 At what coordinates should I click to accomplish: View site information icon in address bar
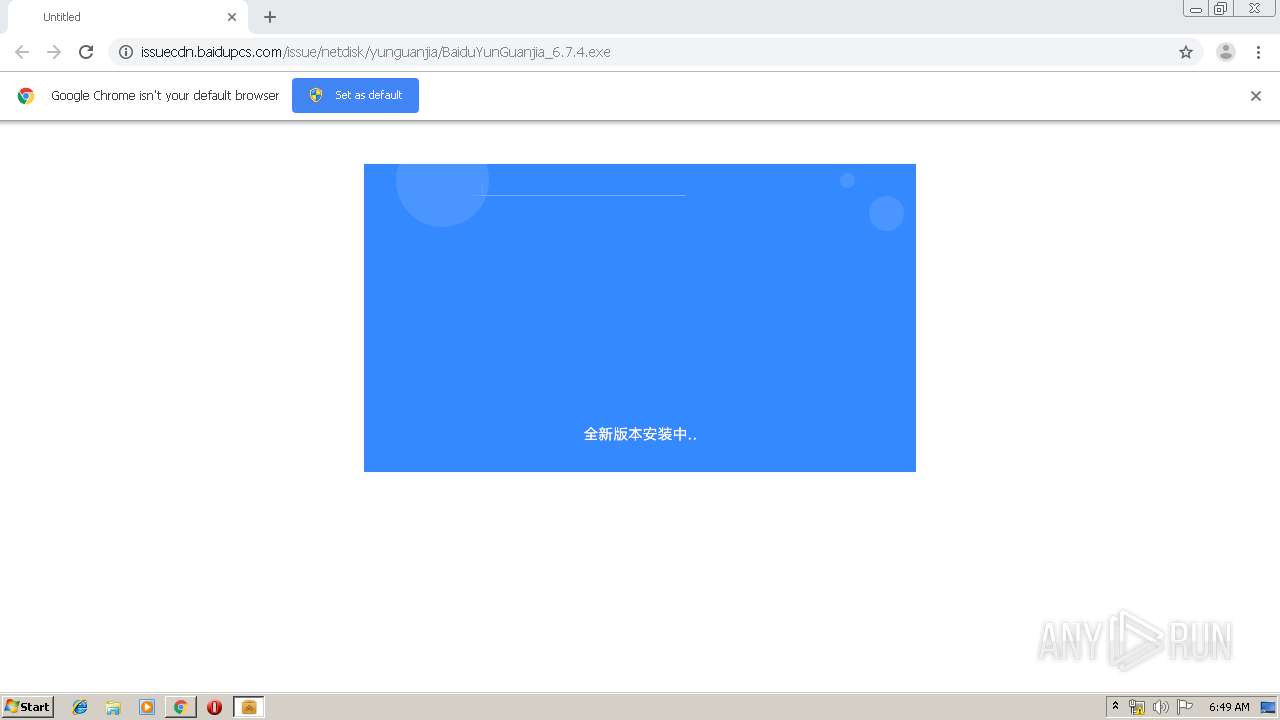126,52
